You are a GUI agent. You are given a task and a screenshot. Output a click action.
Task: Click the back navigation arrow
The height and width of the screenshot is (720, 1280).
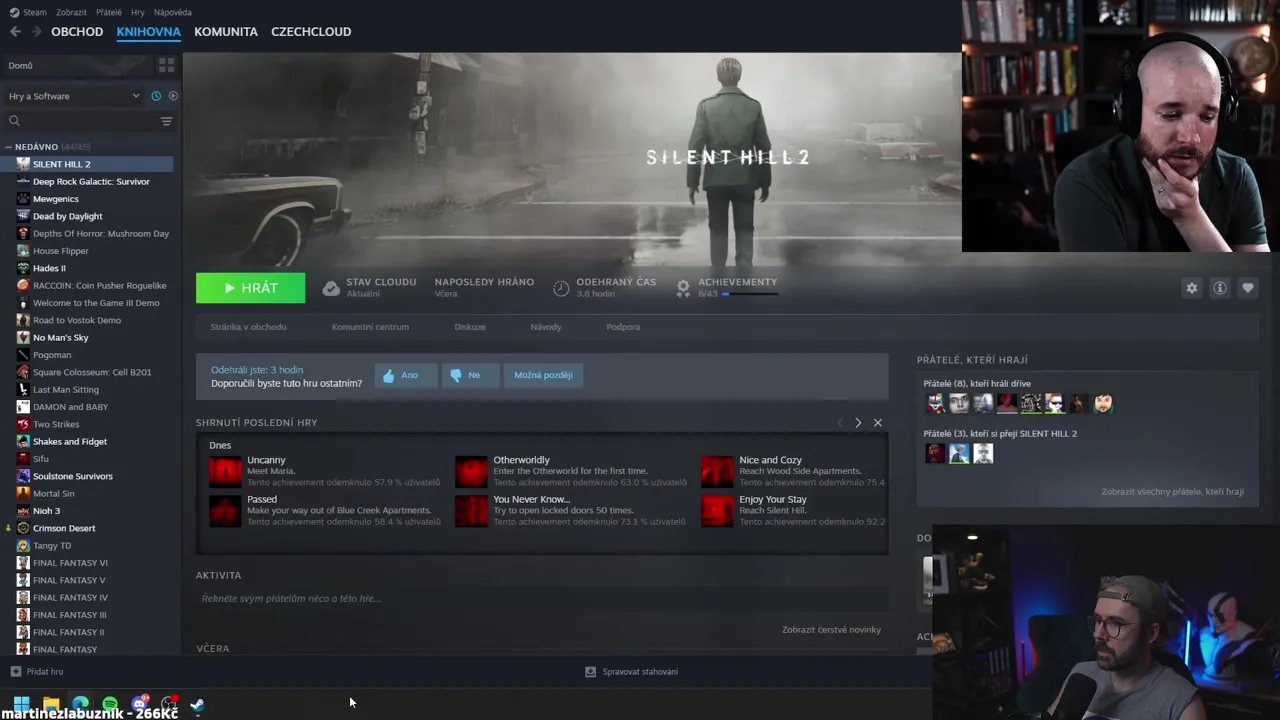(x=15, y=32)
